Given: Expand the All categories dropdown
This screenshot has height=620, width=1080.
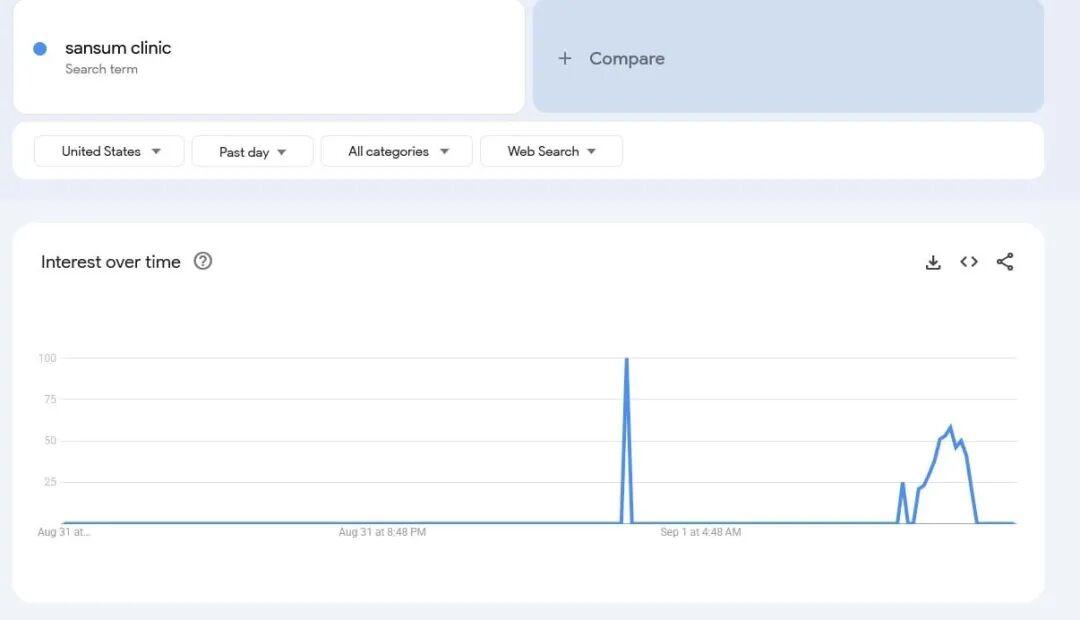Looking at the screenshot, I should tap(397, 152).
